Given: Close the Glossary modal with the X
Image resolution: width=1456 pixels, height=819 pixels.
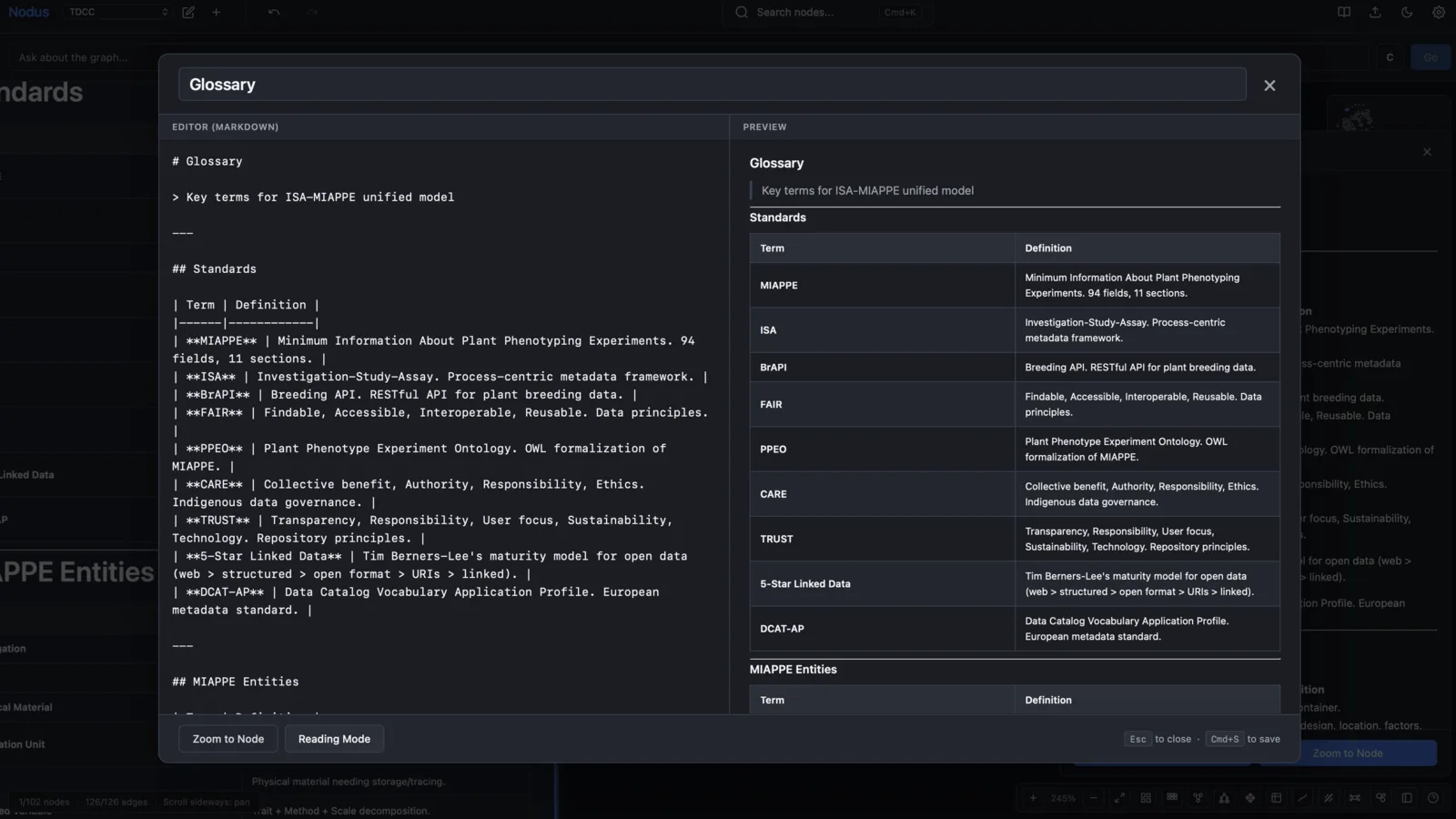Looking at the screenshot, I should (x=1269, y=86).
